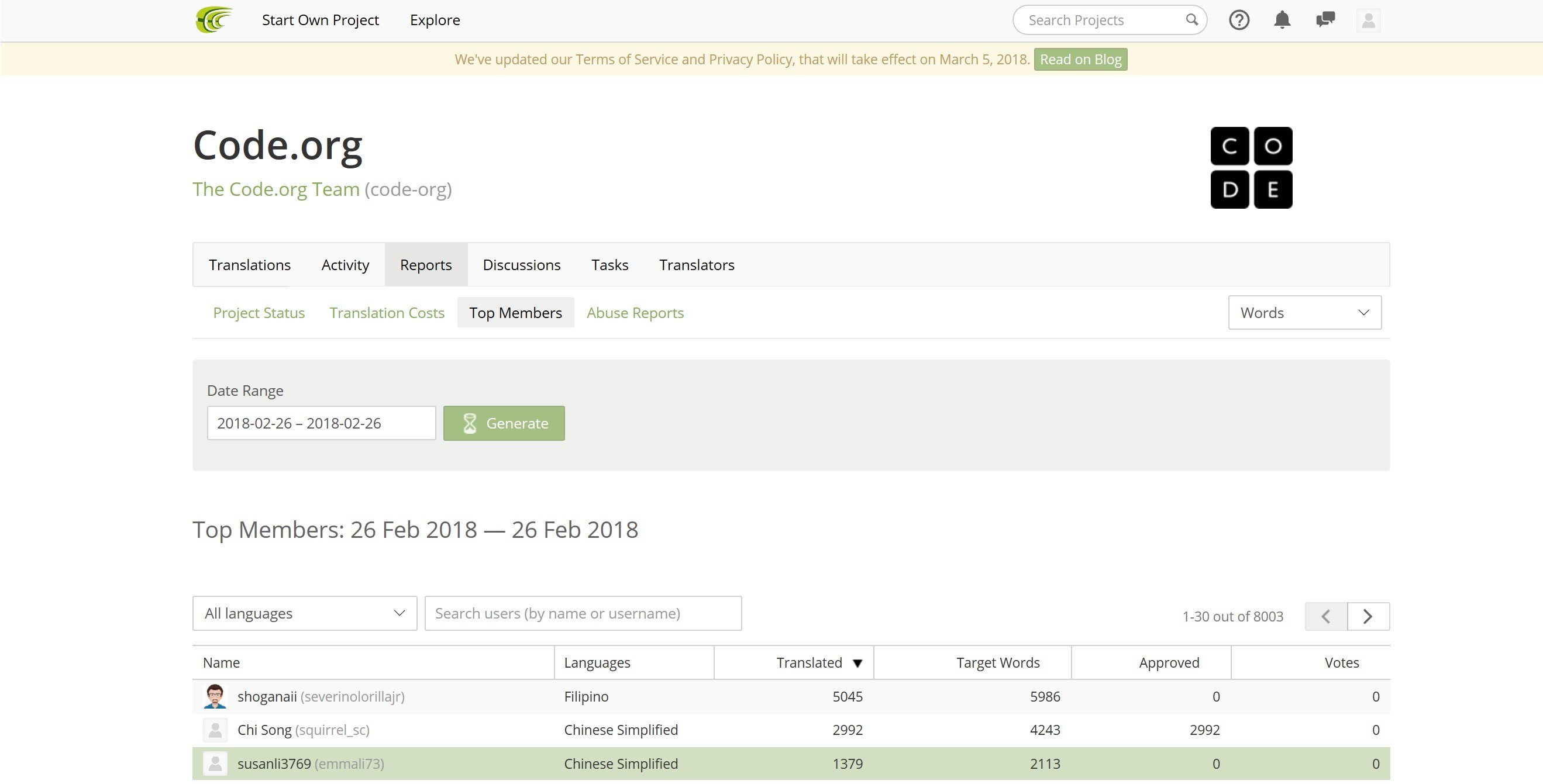Click the 1379 translated value
The height and width of the screenshot is (784, 1543).
coord(848,764)
